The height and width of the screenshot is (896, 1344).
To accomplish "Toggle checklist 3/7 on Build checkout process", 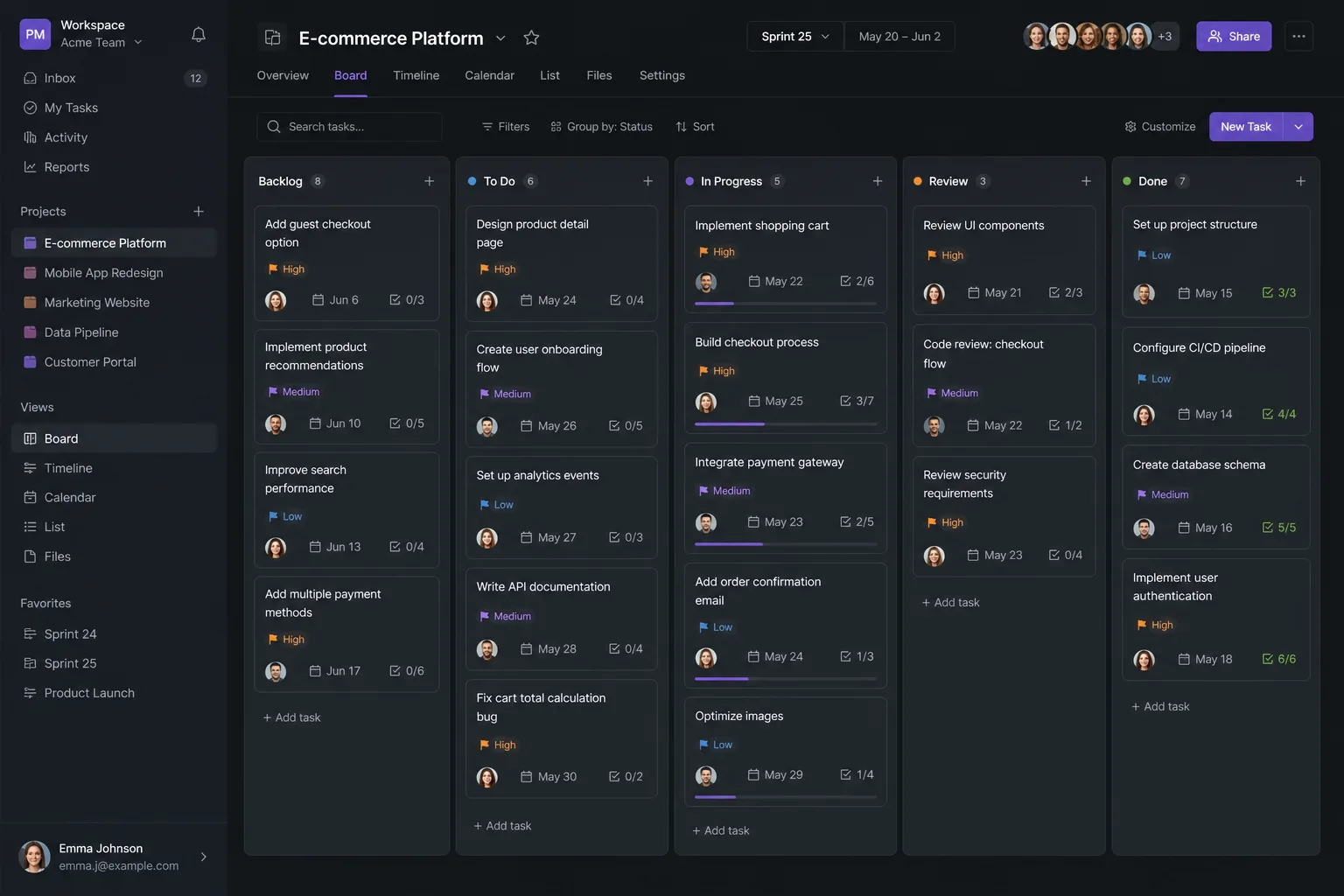I will (857, 401).
